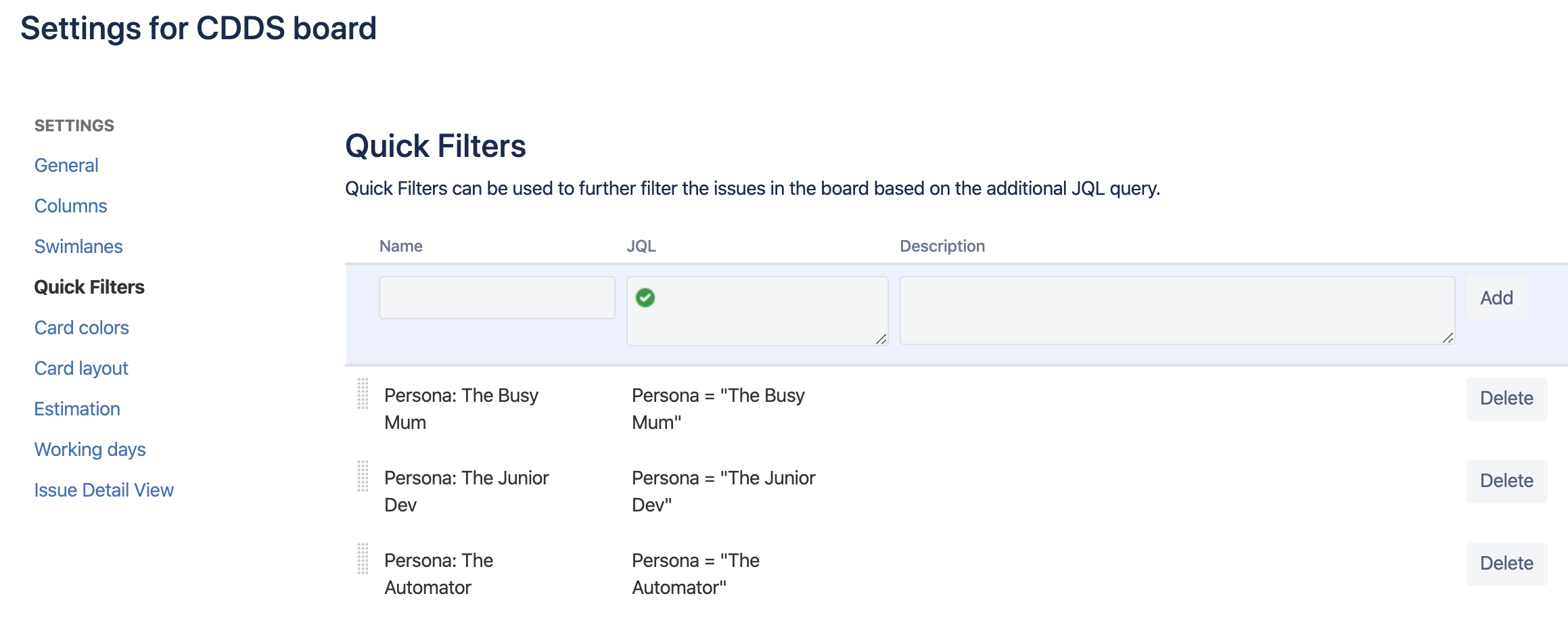Click the green JQL validation checkmark icon
Viewport: 1568px width, 617px height.
pos(645,298)
